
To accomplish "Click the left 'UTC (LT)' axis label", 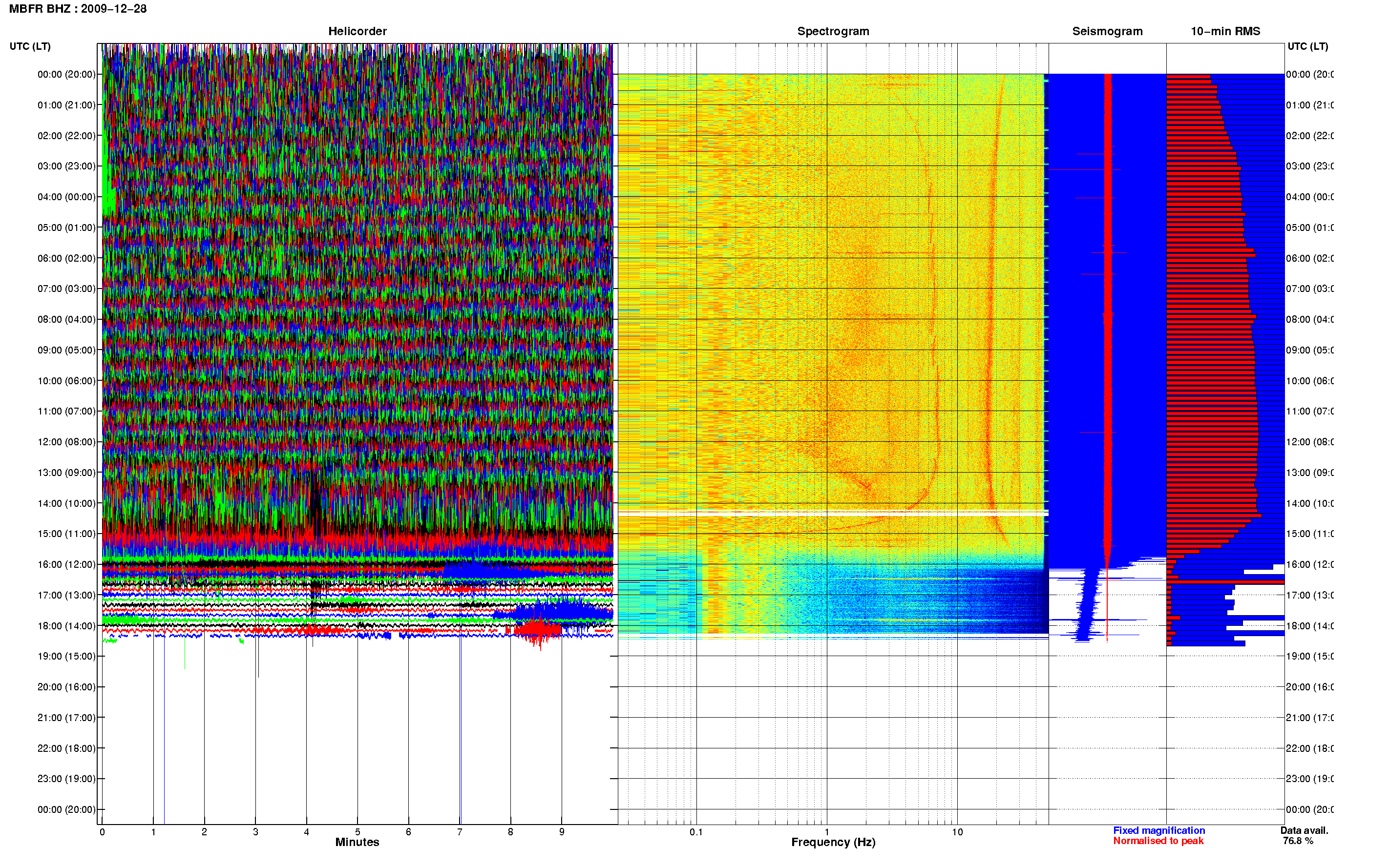I will click(x=30, y=46).
